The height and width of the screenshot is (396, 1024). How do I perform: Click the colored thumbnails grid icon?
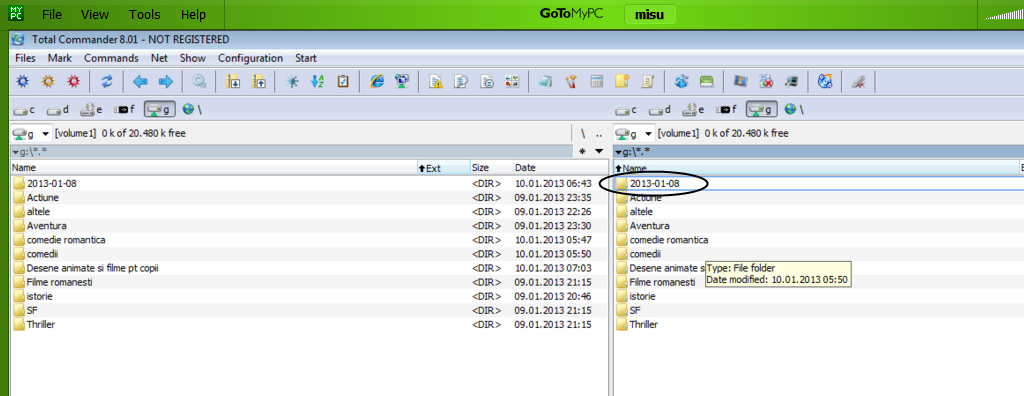(512, 82)
